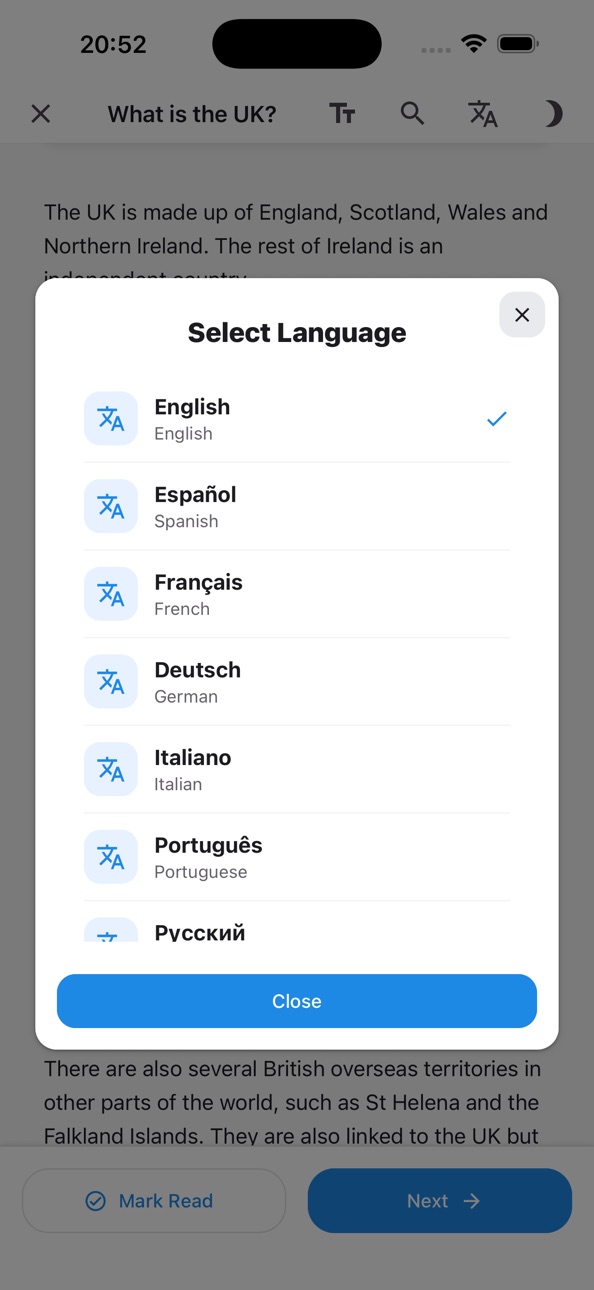Click the translate icon beside Español

[x=111, y=506]
